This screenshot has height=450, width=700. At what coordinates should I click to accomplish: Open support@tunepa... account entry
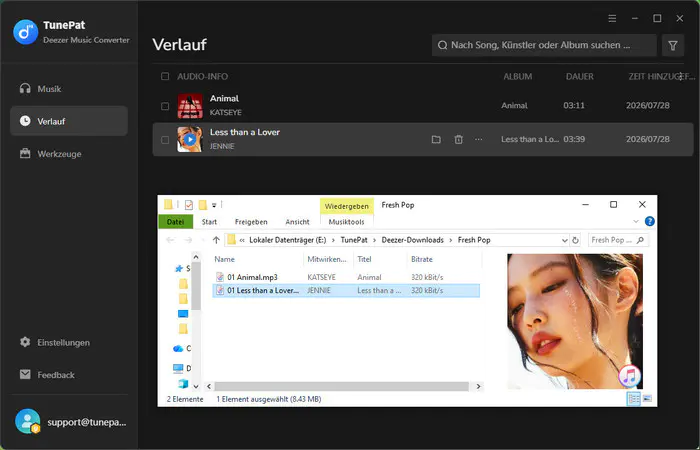pos(87,422)
